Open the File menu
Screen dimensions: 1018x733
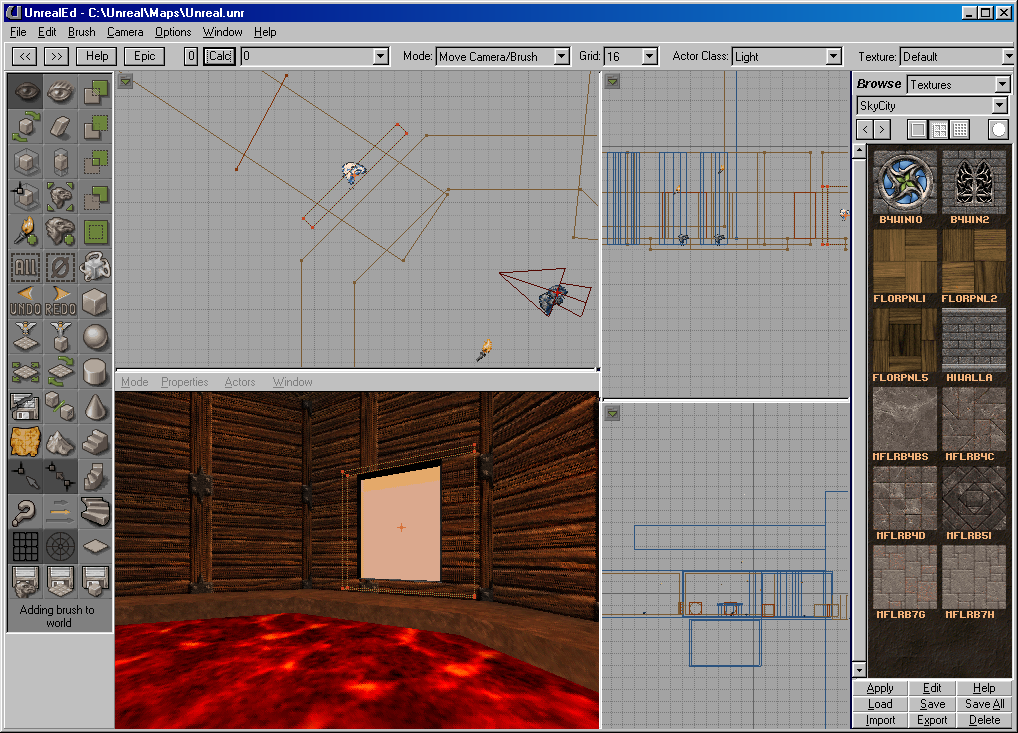18,32
